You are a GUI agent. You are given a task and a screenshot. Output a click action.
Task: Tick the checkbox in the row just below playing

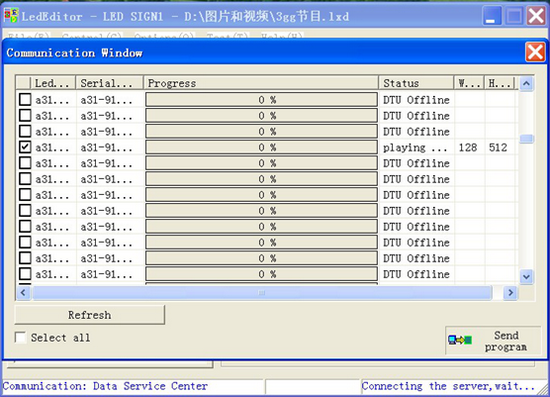(25, 163)
